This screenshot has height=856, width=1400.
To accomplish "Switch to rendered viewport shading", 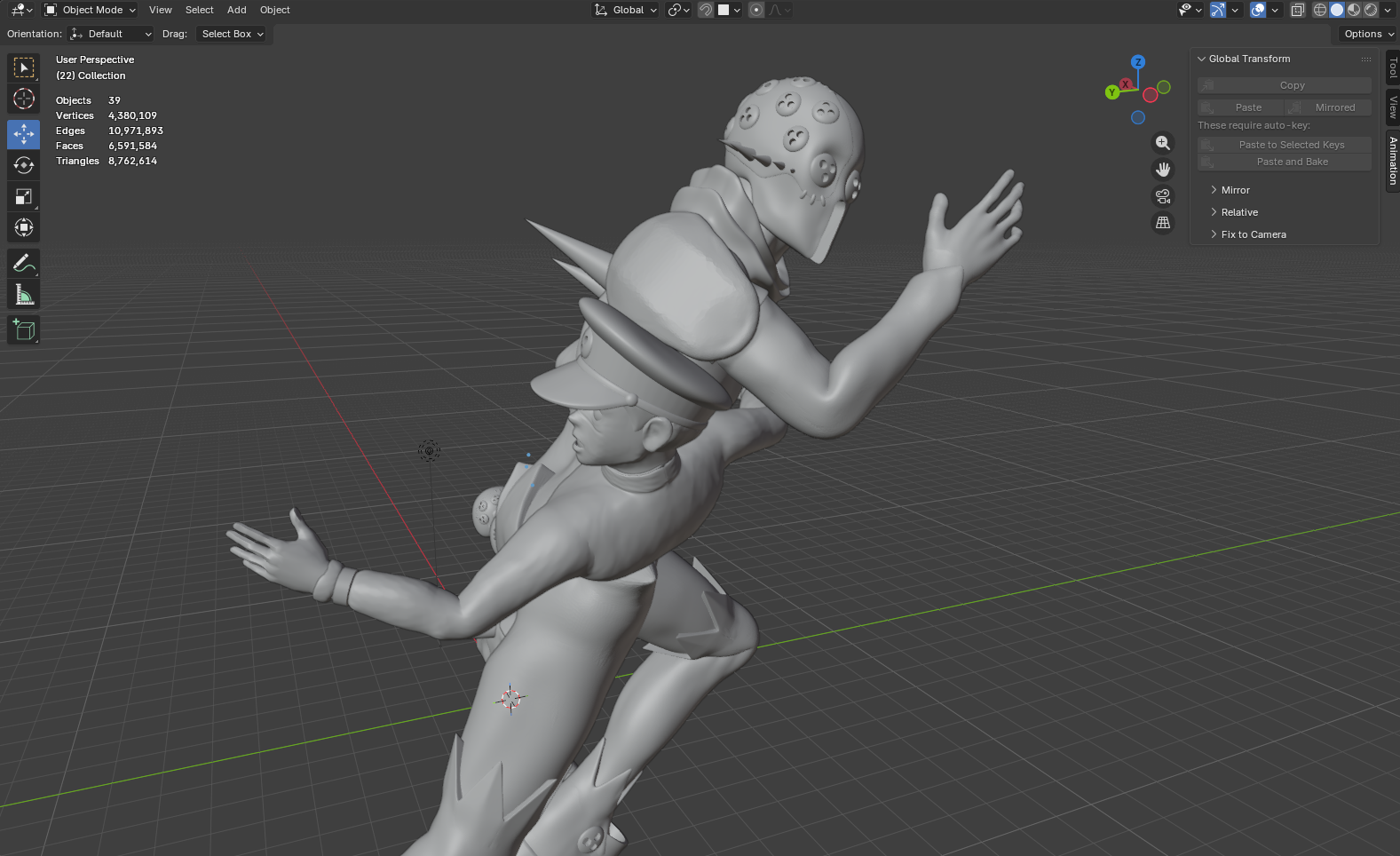I will tap(1371, 10).
